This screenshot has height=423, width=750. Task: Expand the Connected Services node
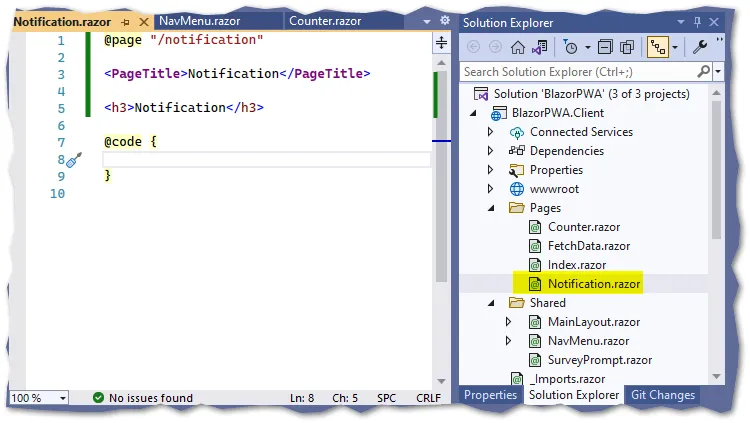coord(490,132)
